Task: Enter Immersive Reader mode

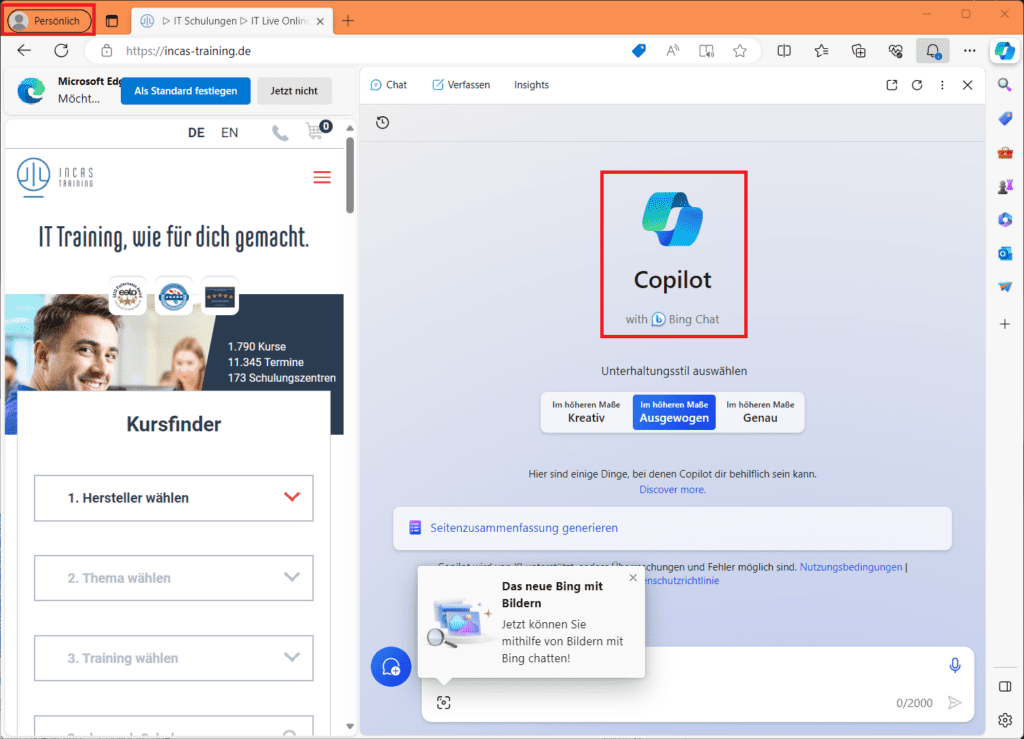Action: [x=706, y=50]
